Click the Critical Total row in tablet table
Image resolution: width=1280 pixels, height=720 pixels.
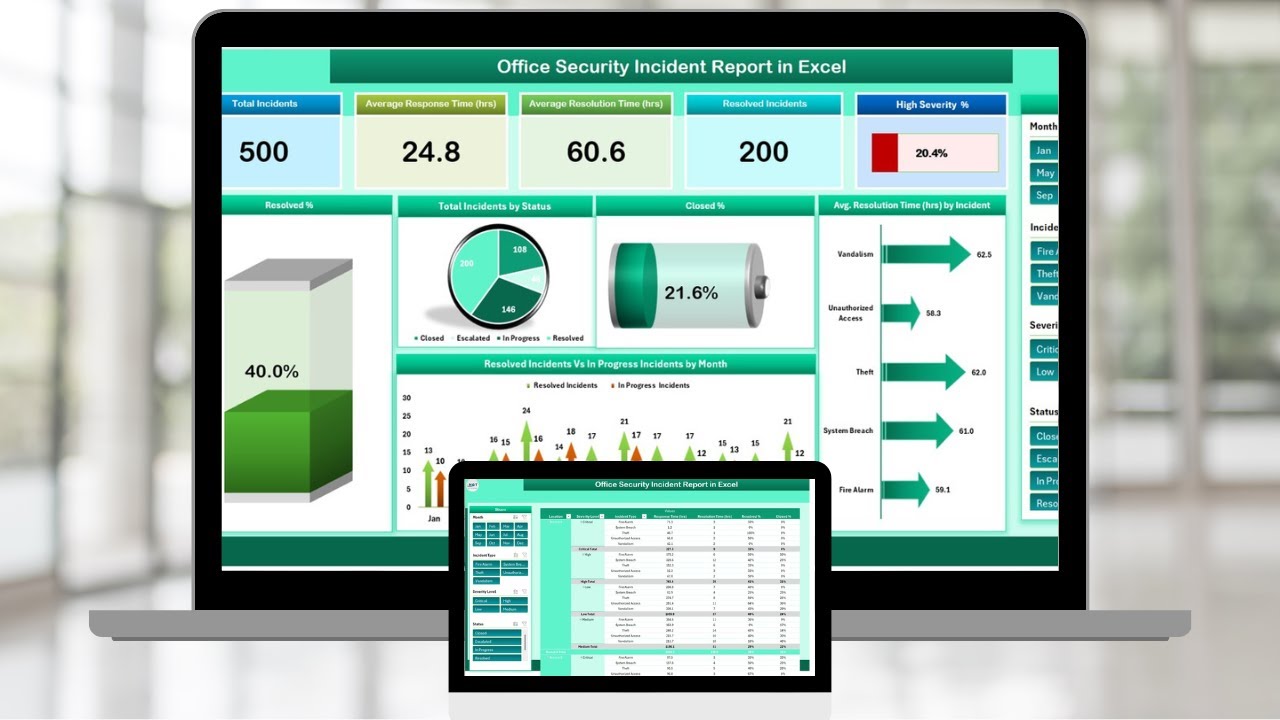tap(686, 549)
